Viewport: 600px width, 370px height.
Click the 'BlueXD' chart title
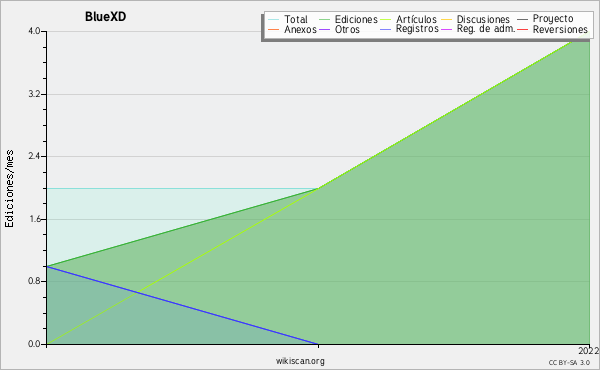pyautogui.click(x=106, y=17)
